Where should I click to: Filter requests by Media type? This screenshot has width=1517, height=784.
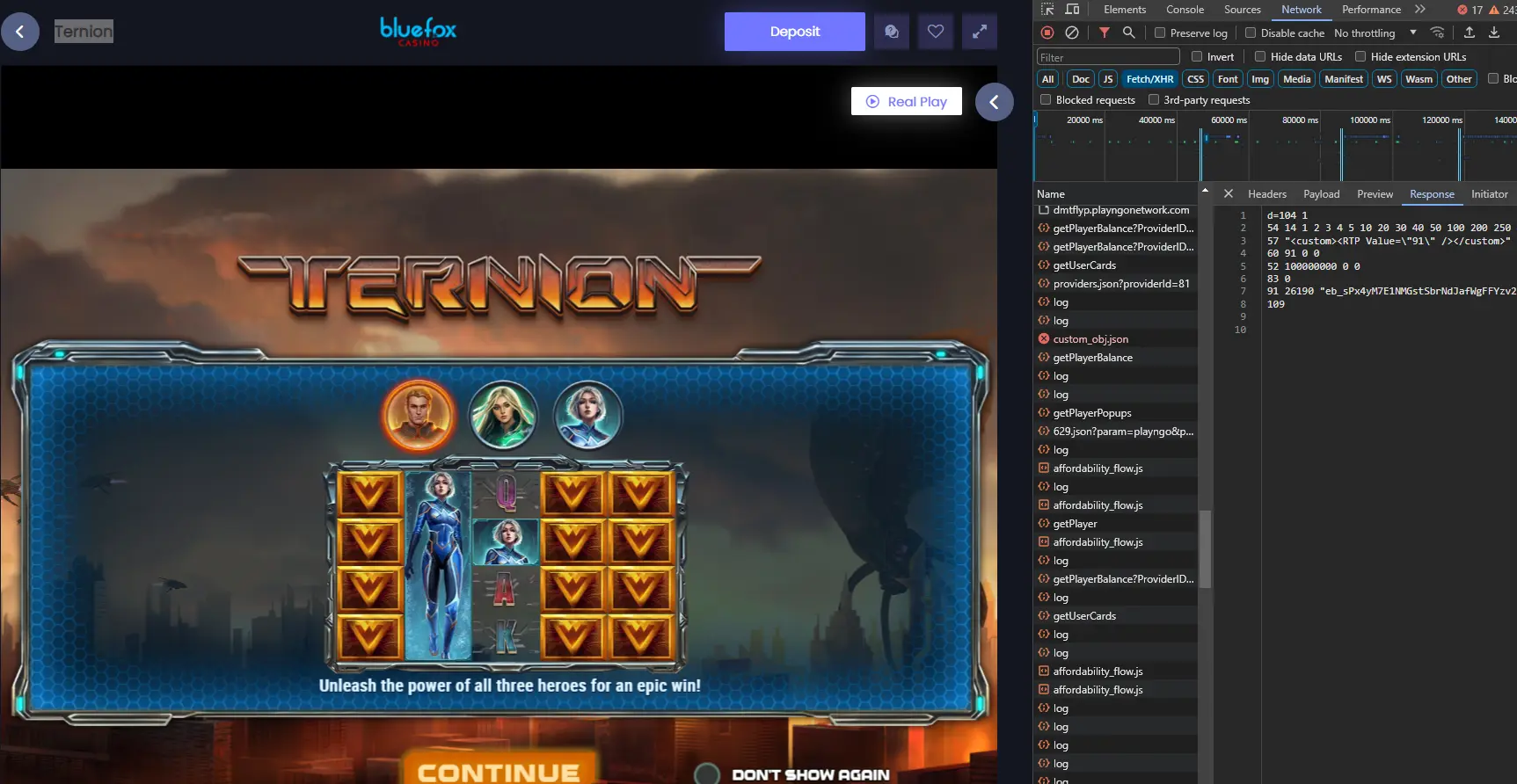(1297, 79)
